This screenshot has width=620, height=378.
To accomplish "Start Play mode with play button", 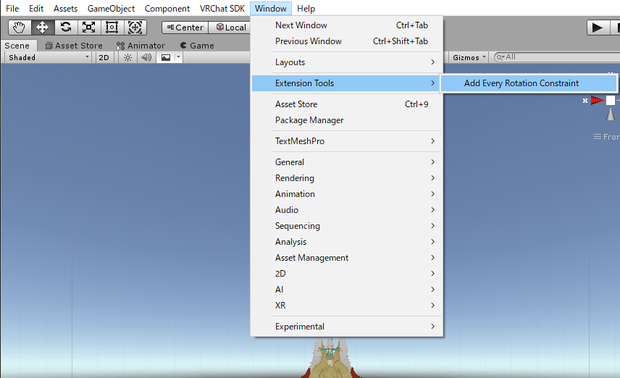I will (x=597, y=28).
